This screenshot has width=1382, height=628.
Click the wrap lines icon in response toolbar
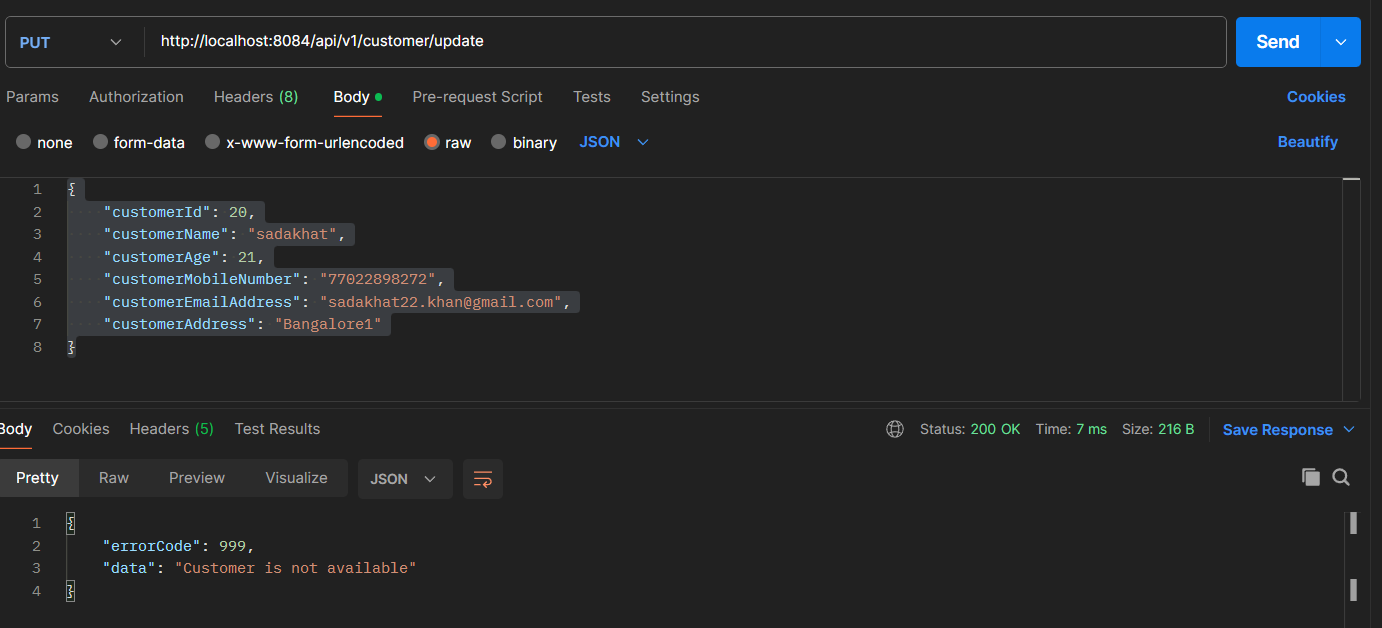tap(483, 479)
